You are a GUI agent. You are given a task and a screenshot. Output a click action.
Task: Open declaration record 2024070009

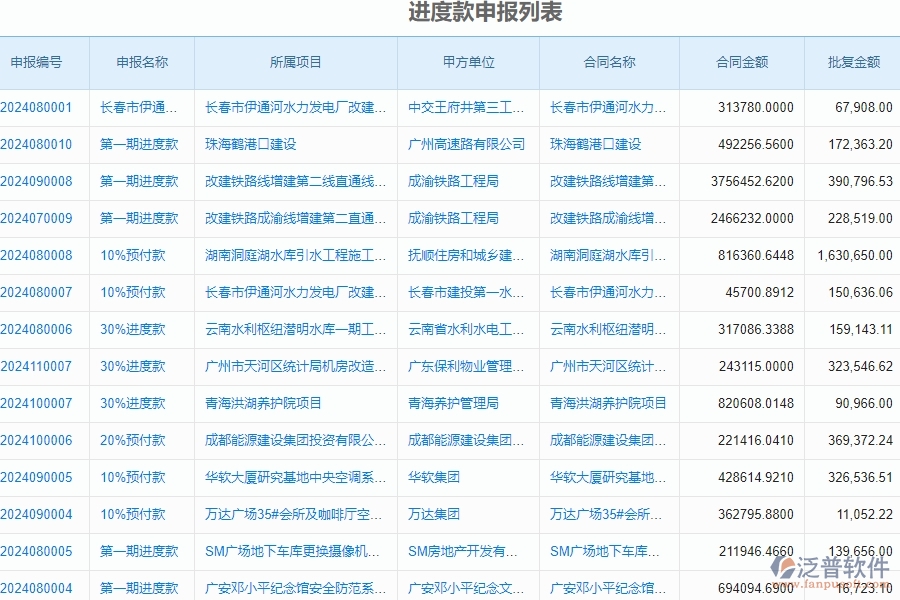point(43,218)
